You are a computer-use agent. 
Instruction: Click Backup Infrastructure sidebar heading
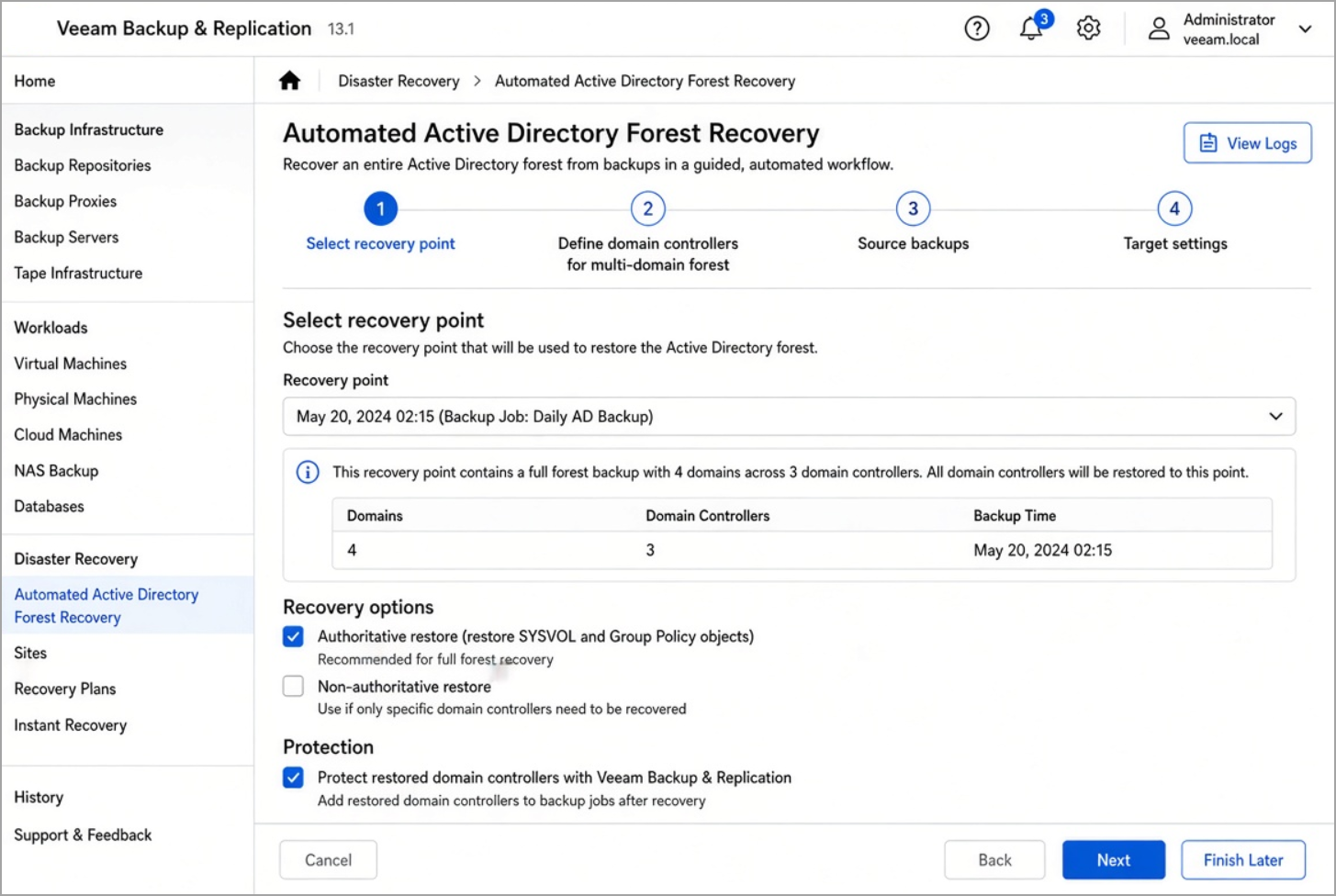[x=89, y=129]
